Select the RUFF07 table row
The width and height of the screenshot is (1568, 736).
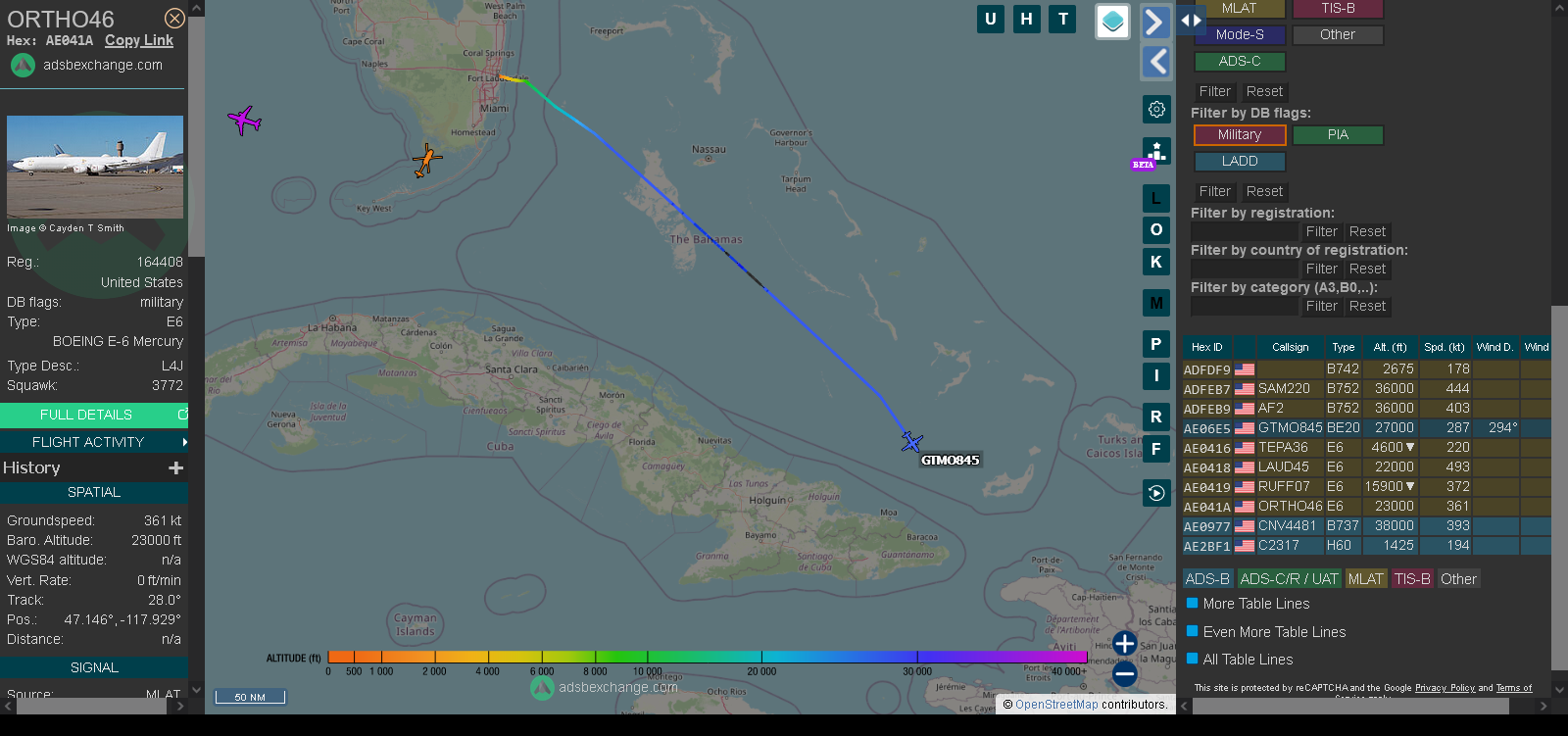[1366, 486]
